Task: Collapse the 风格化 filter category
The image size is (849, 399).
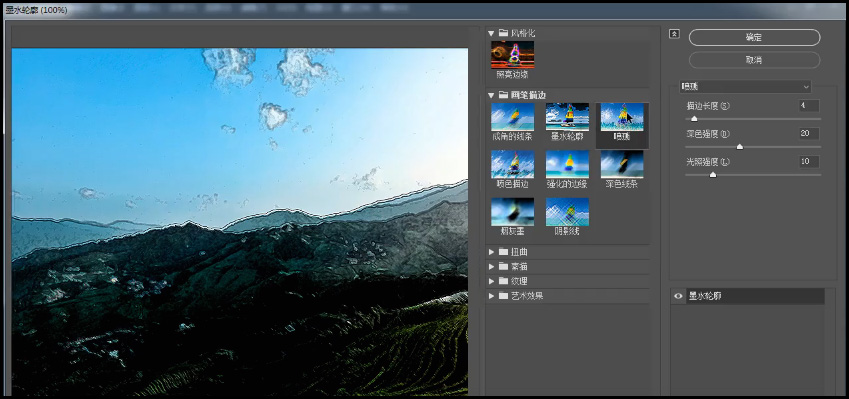Action: point(491,33)
